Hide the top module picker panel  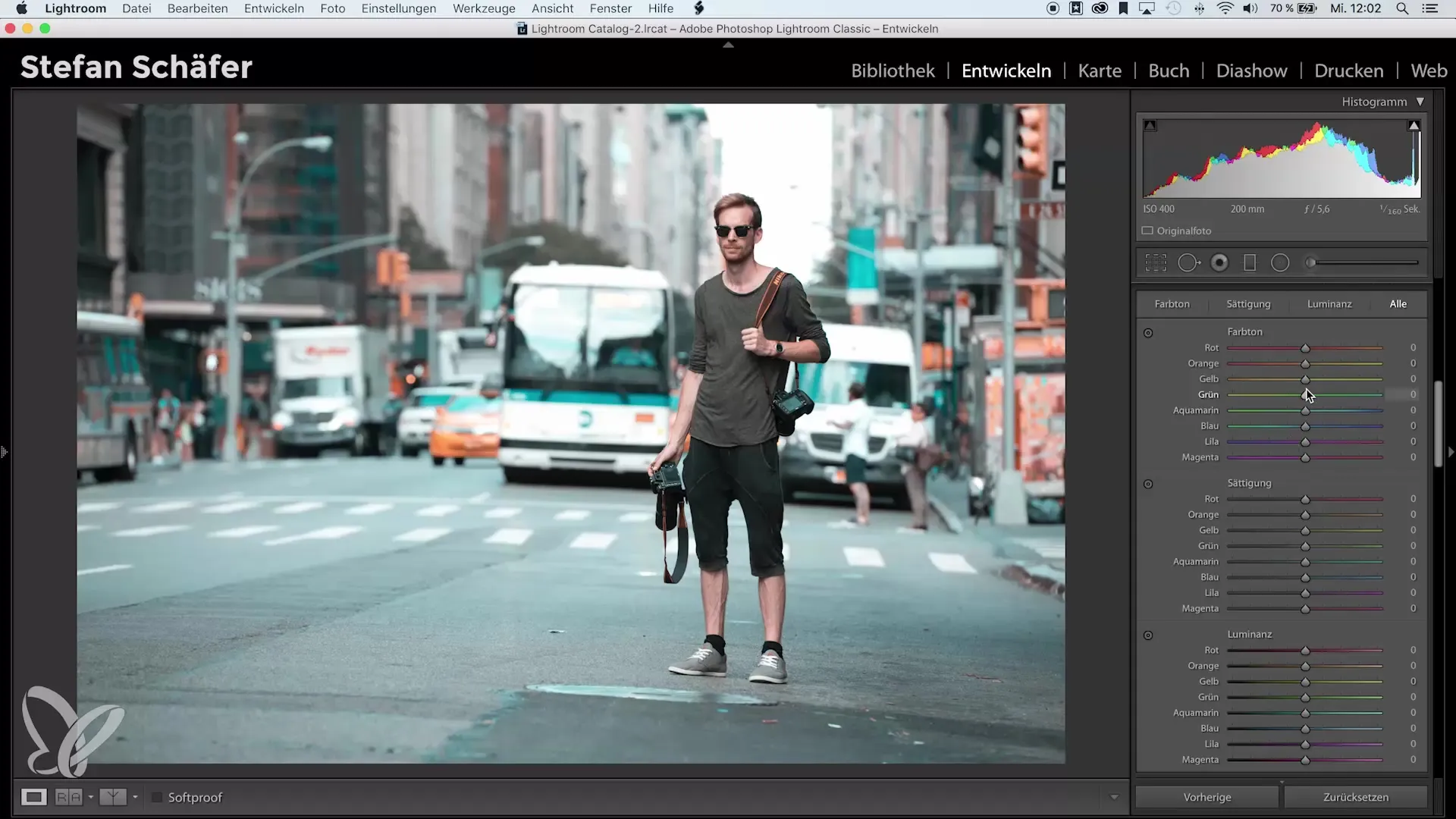pos(728,45)
